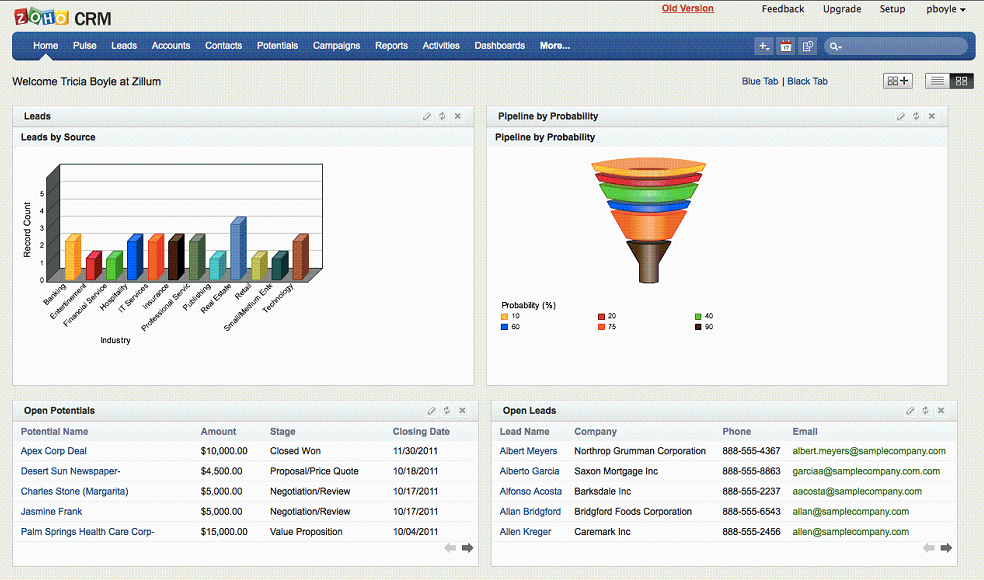Switch to the Black Tab theme
984x580 pixels.
808,81
